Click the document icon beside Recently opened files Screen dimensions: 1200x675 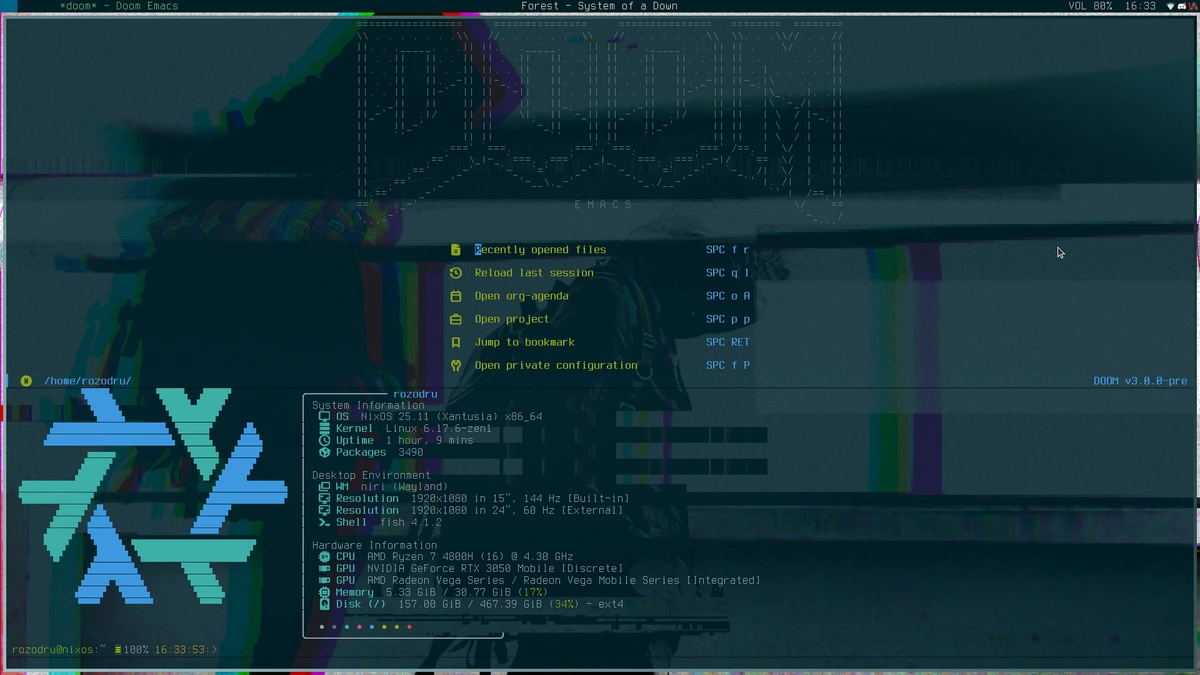457,249
